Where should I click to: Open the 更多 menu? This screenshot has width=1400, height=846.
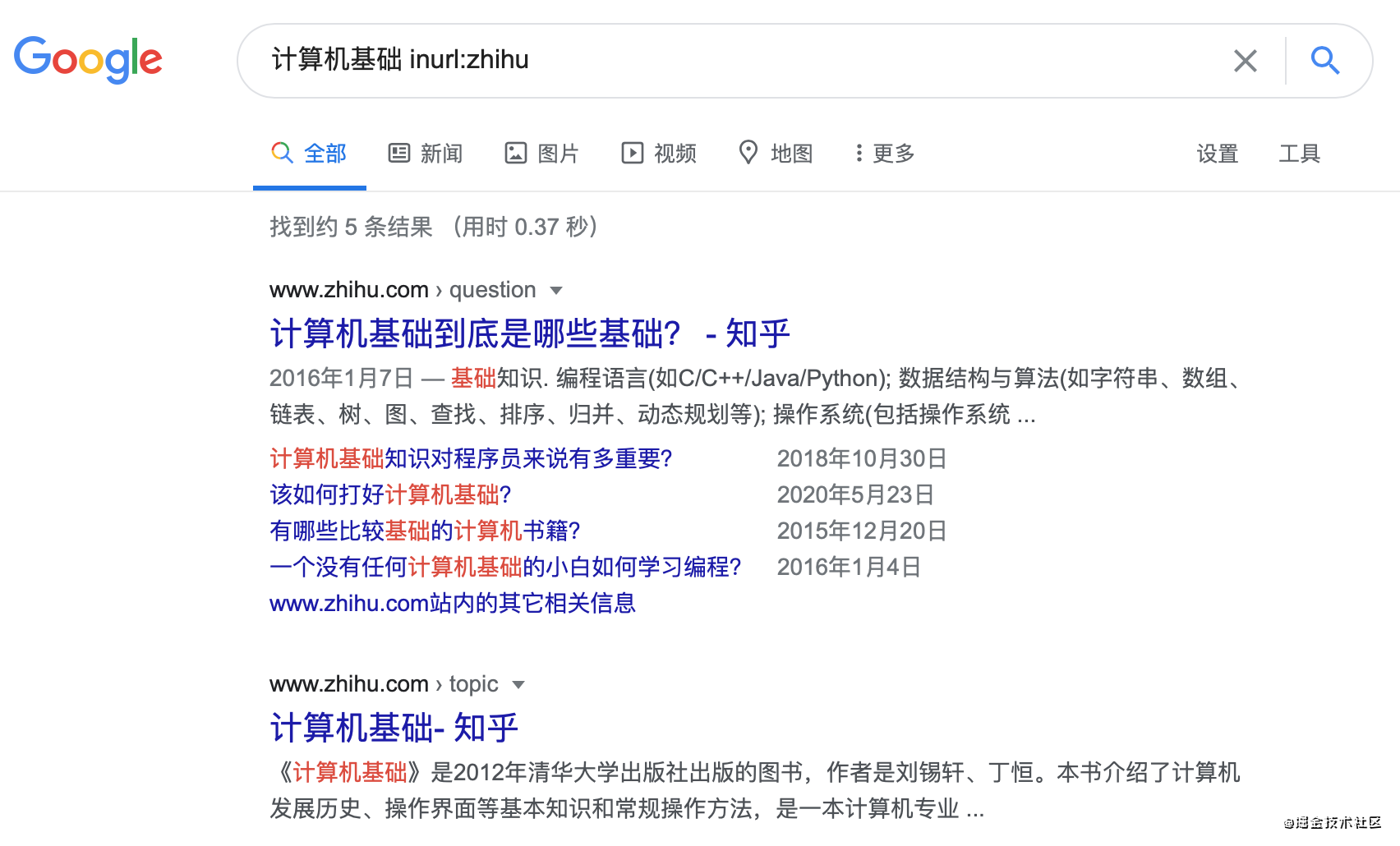[x=884, y=154]
